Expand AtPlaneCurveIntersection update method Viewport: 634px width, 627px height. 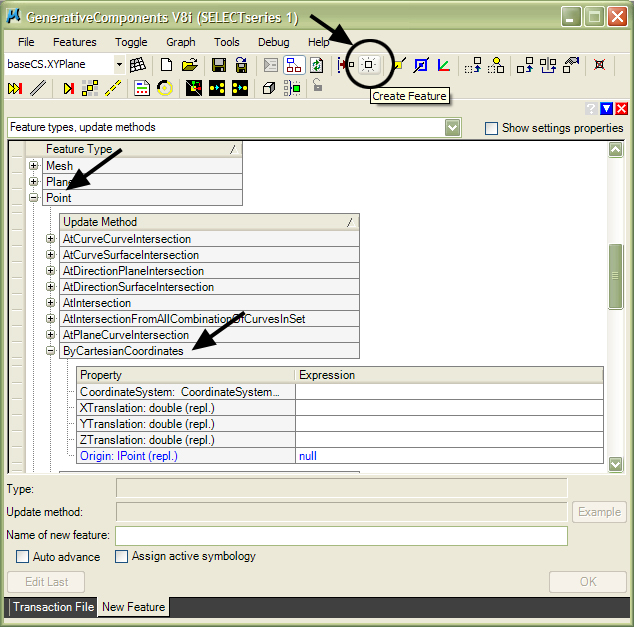pos(50,334)
